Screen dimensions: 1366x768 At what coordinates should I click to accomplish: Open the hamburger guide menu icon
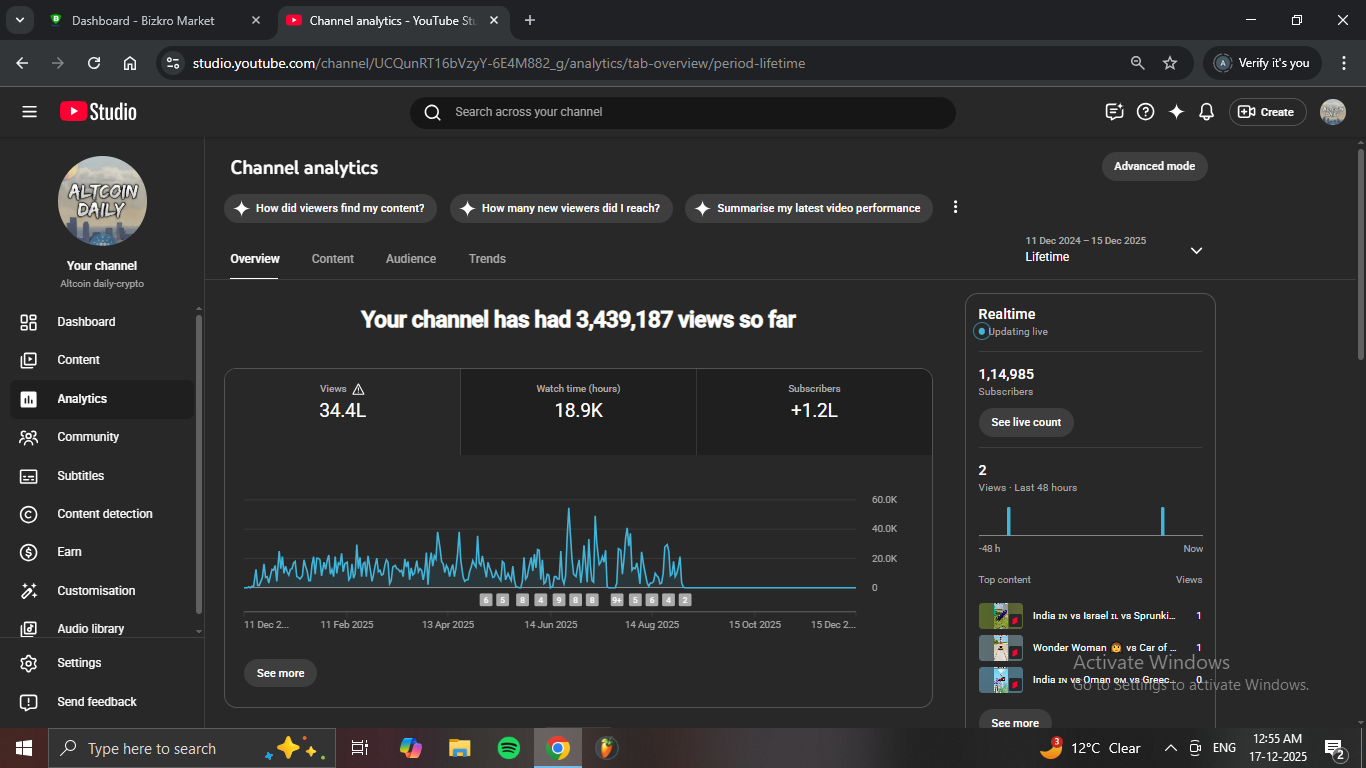click(29, 112)
